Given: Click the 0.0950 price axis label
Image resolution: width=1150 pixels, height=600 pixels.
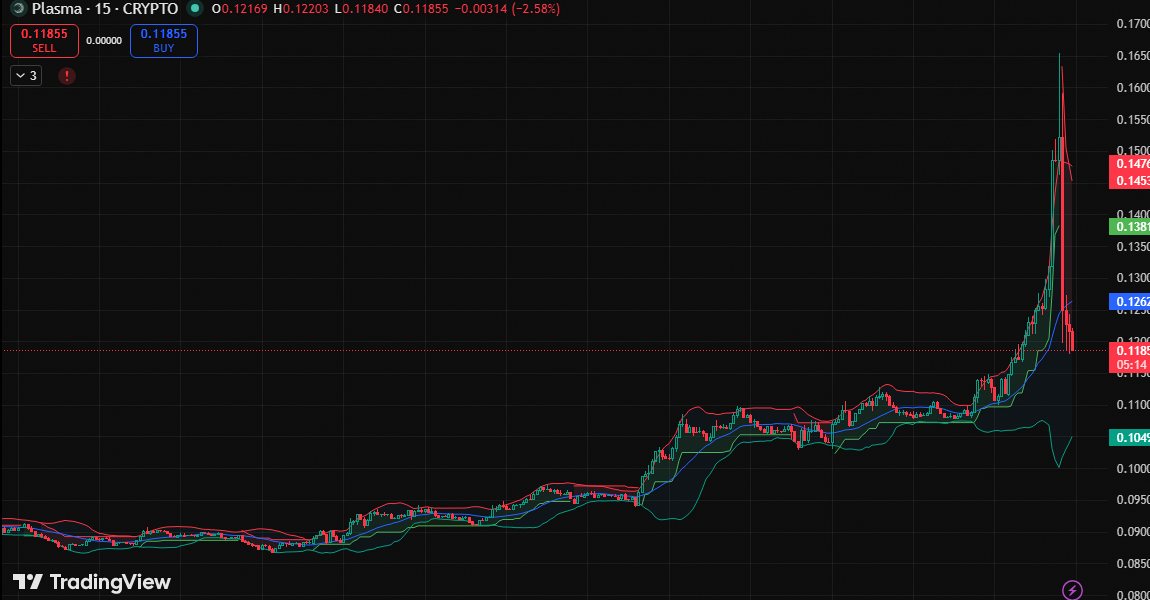Looking at the screenshot, I should click(x=1132, y=500).
